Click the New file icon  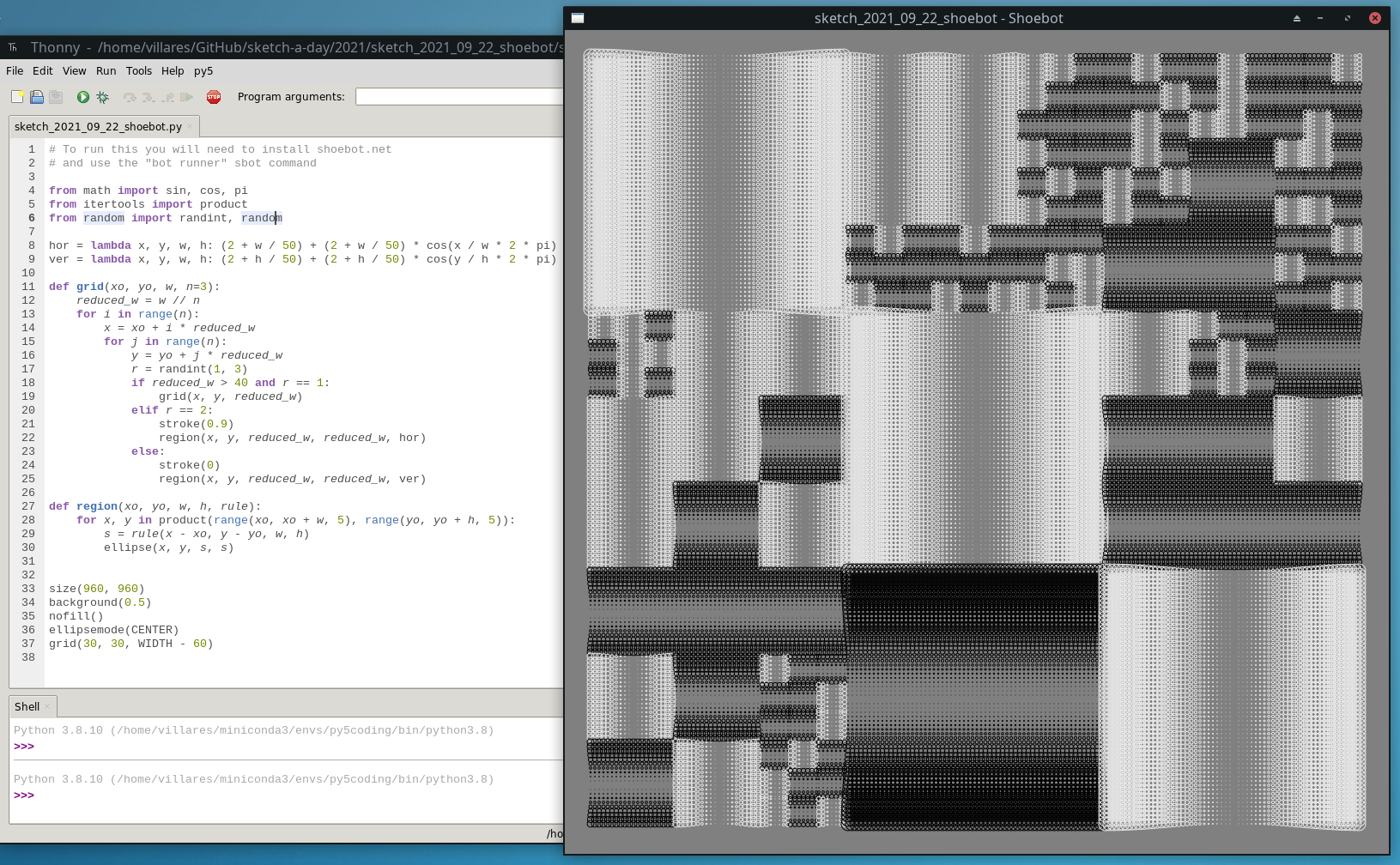(x=17, y=97)
